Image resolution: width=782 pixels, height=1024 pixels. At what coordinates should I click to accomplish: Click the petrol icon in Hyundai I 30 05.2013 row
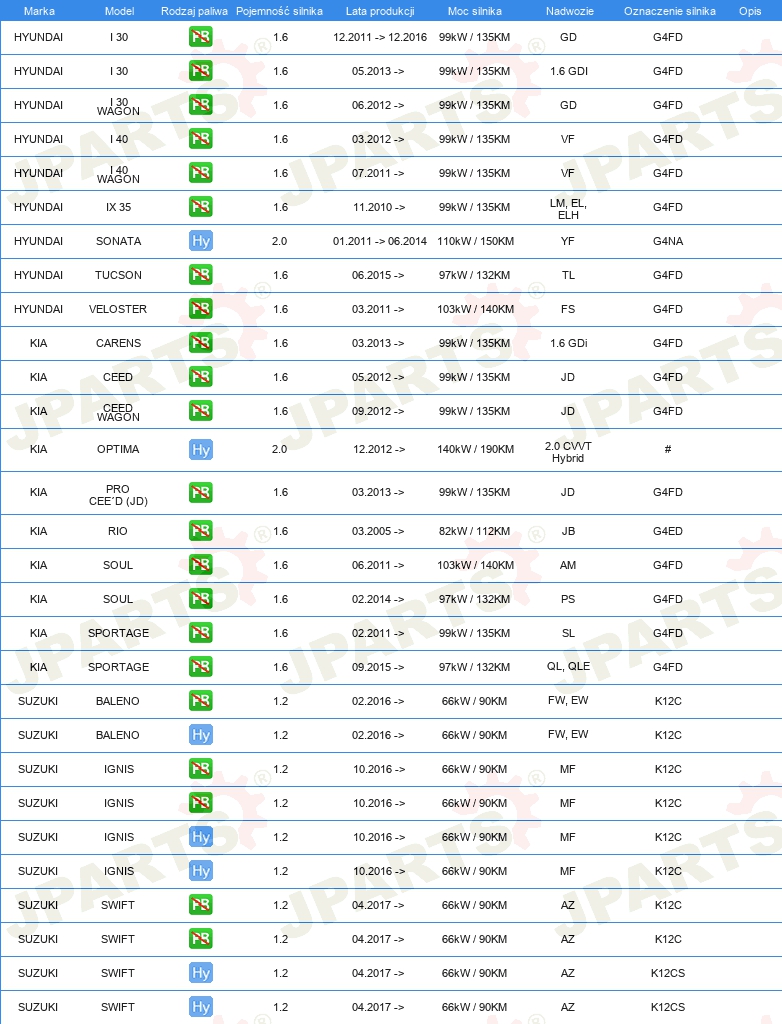[201, 71]
